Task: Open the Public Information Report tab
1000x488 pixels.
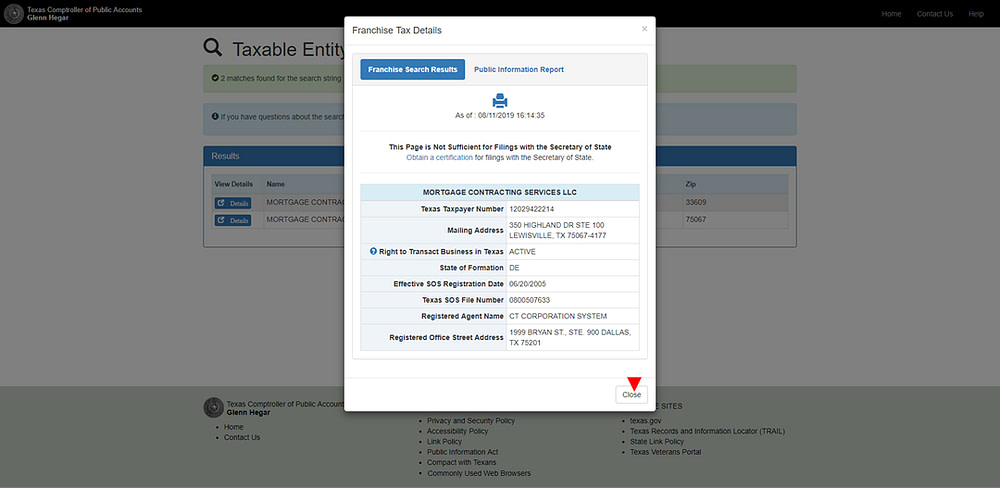Action: click(518, 70)
